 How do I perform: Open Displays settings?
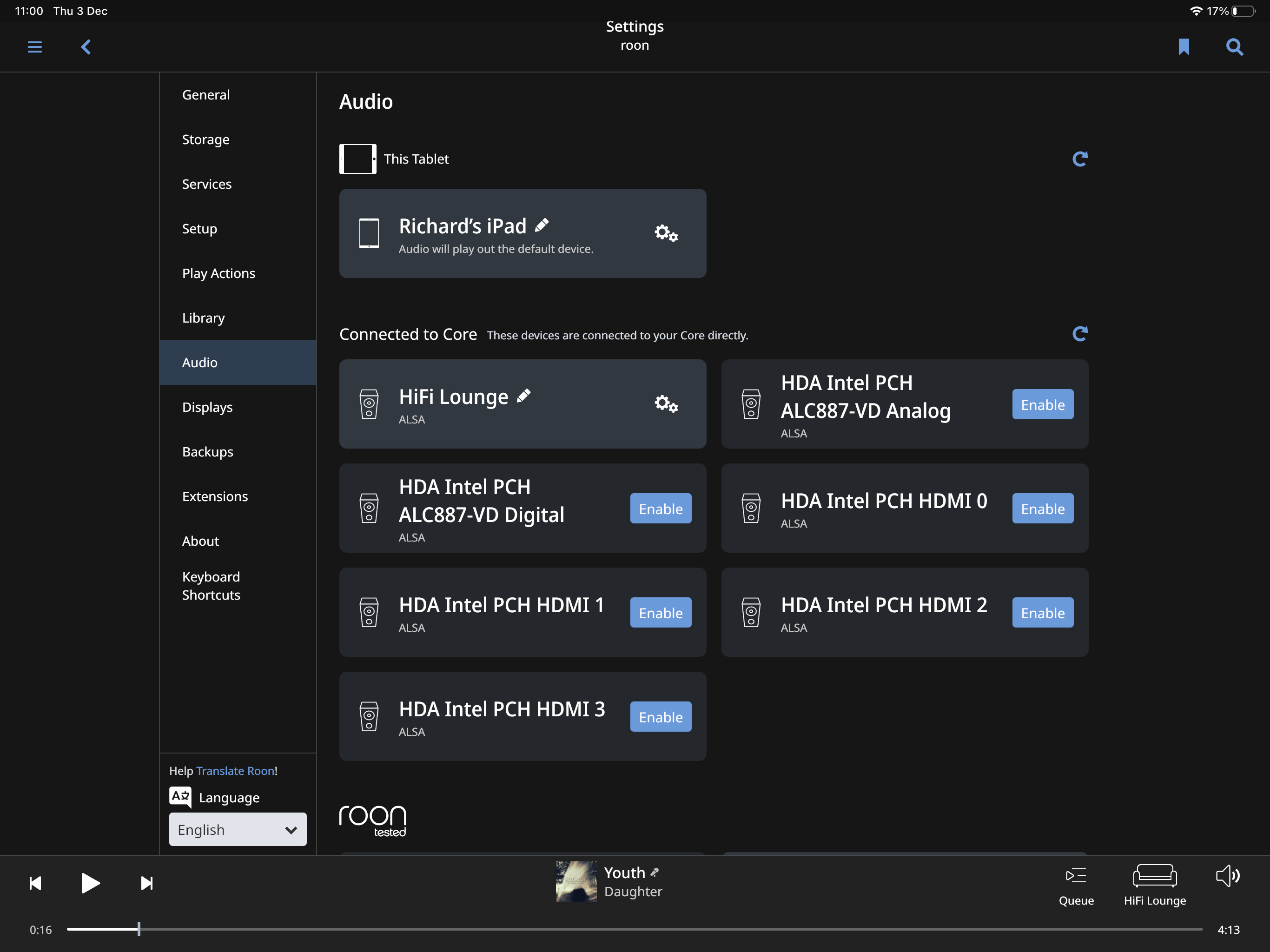238,407
